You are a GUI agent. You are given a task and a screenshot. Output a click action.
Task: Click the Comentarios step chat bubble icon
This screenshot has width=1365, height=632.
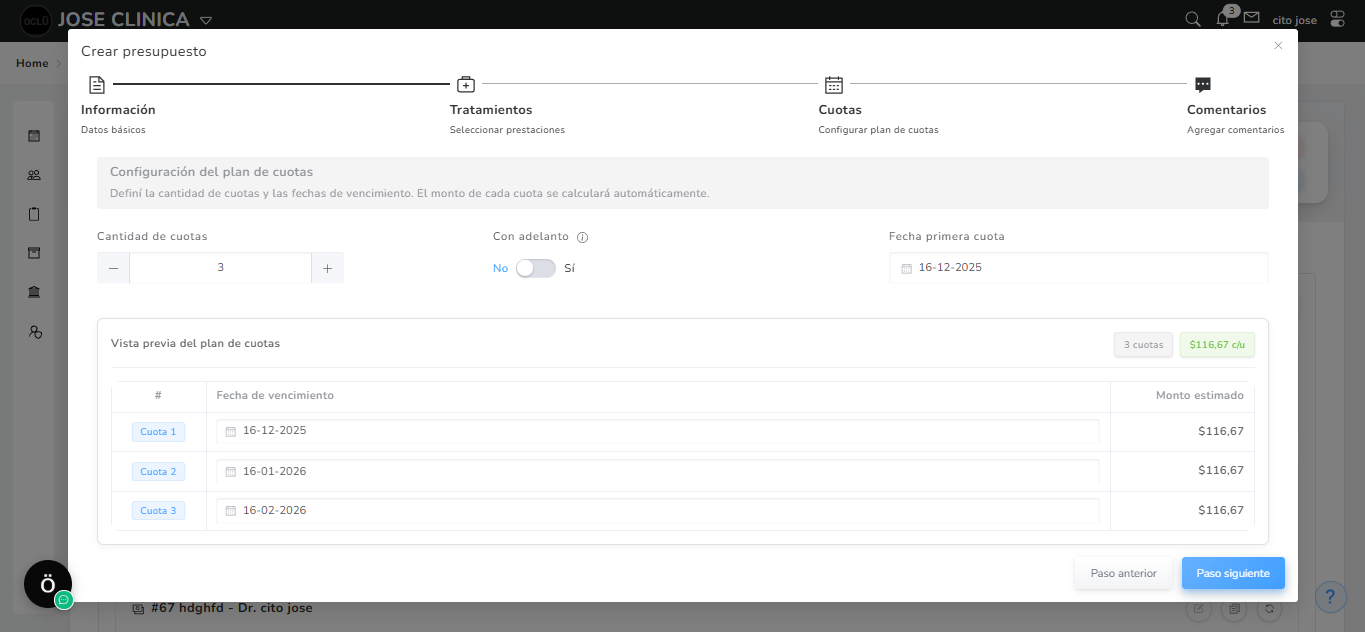[x=1203, y=85]
